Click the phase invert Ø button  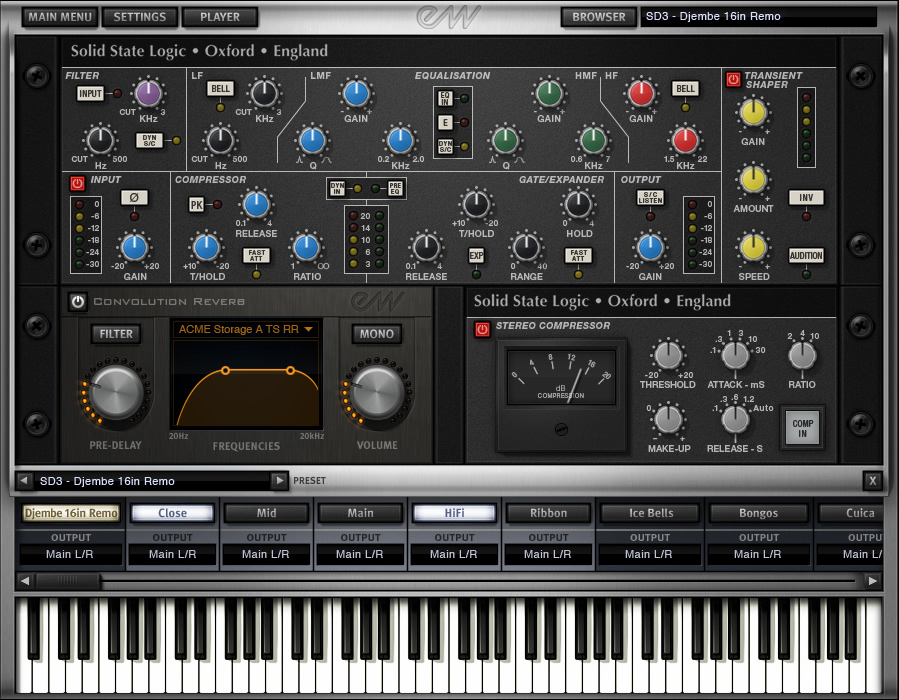134,197
